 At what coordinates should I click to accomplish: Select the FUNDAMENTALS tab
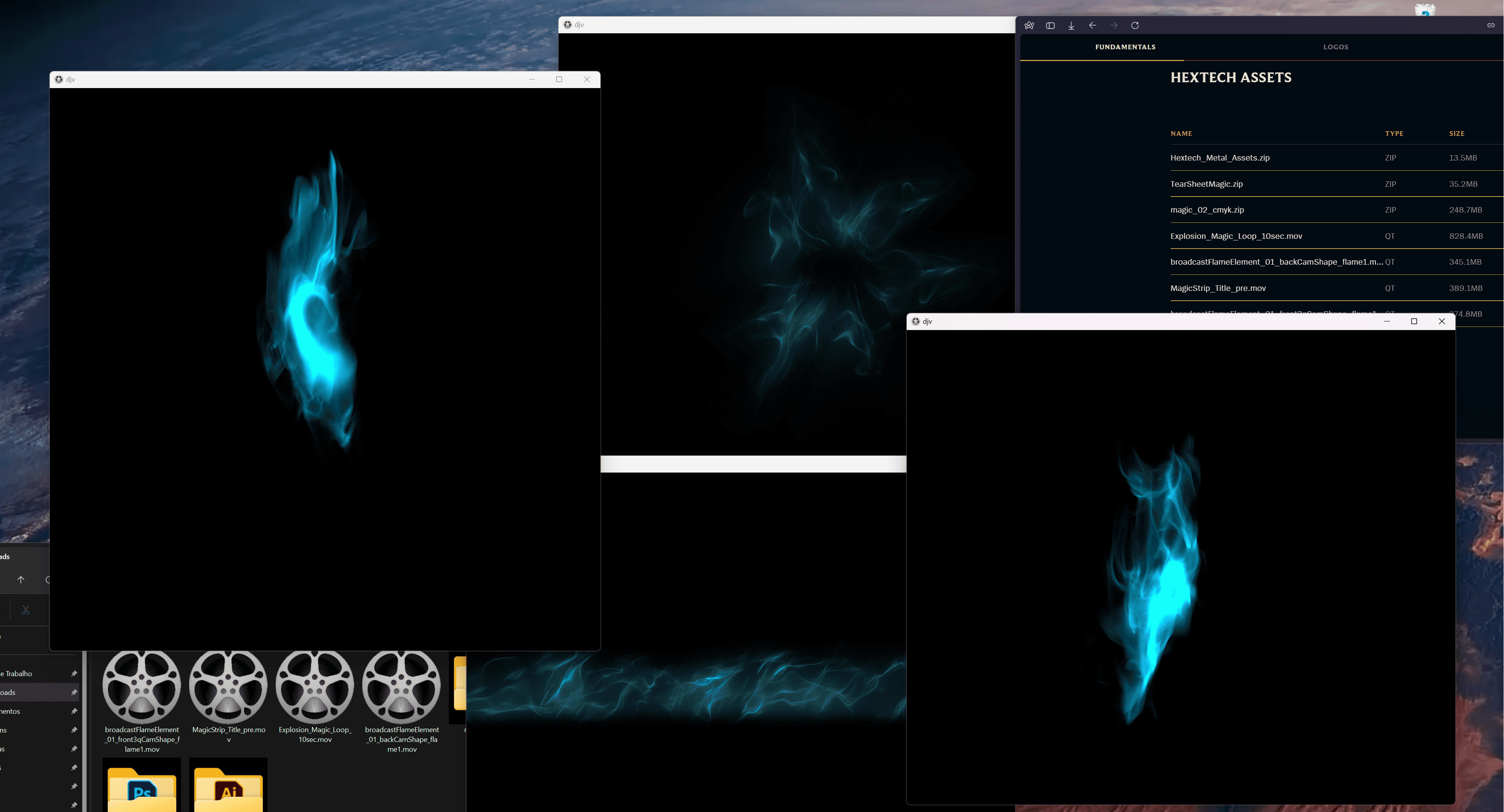1124,47
